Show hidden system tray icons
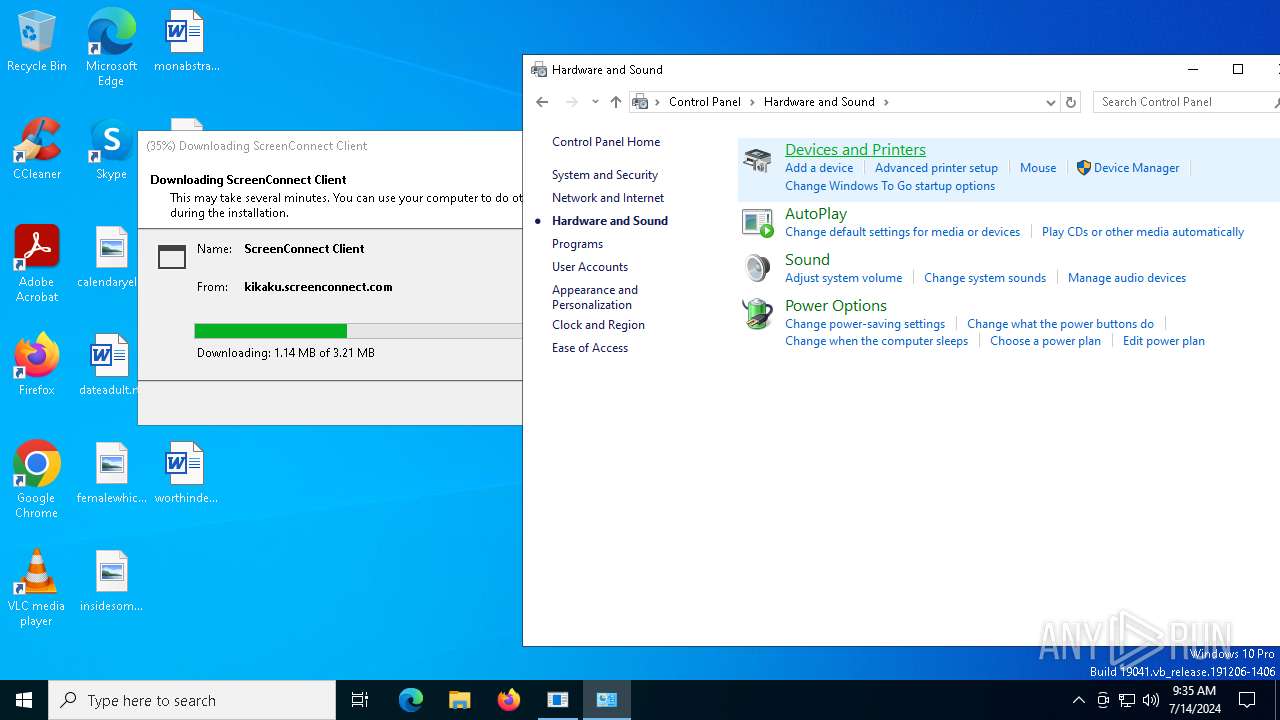 tap(1078, 700)
